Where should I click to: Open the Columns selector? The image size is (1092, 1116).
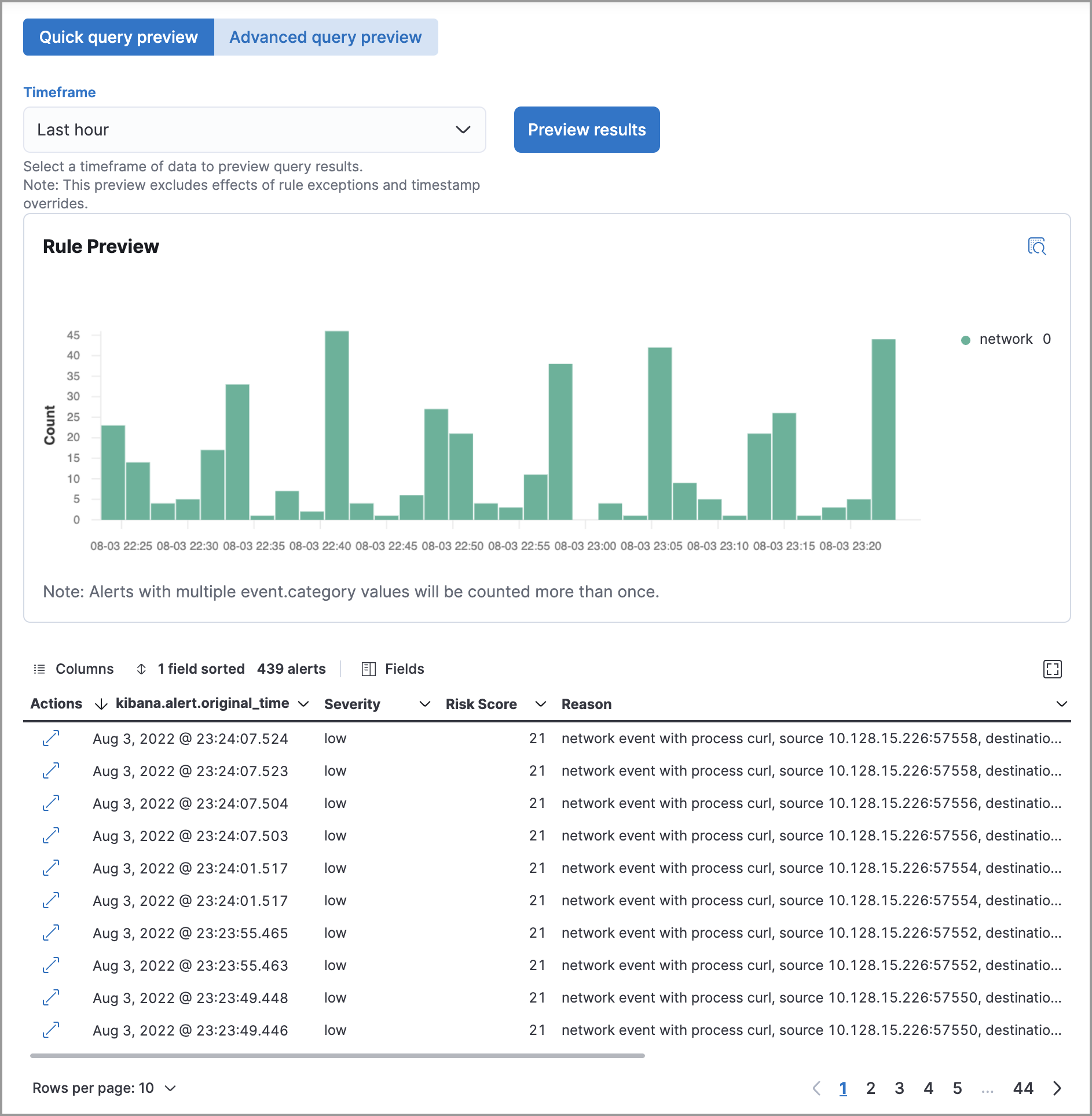(x=74, y=669)
